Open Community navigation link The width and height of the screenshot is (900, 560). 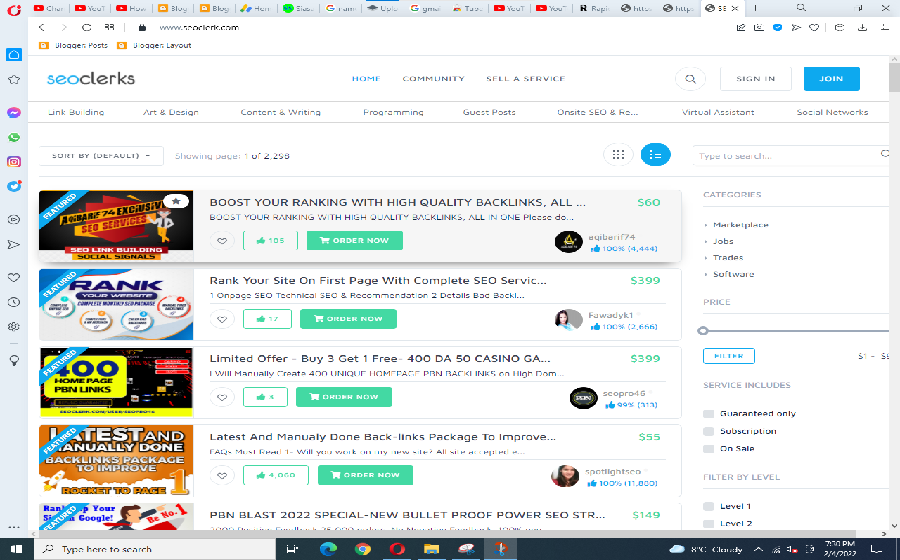tap(433, 79)
